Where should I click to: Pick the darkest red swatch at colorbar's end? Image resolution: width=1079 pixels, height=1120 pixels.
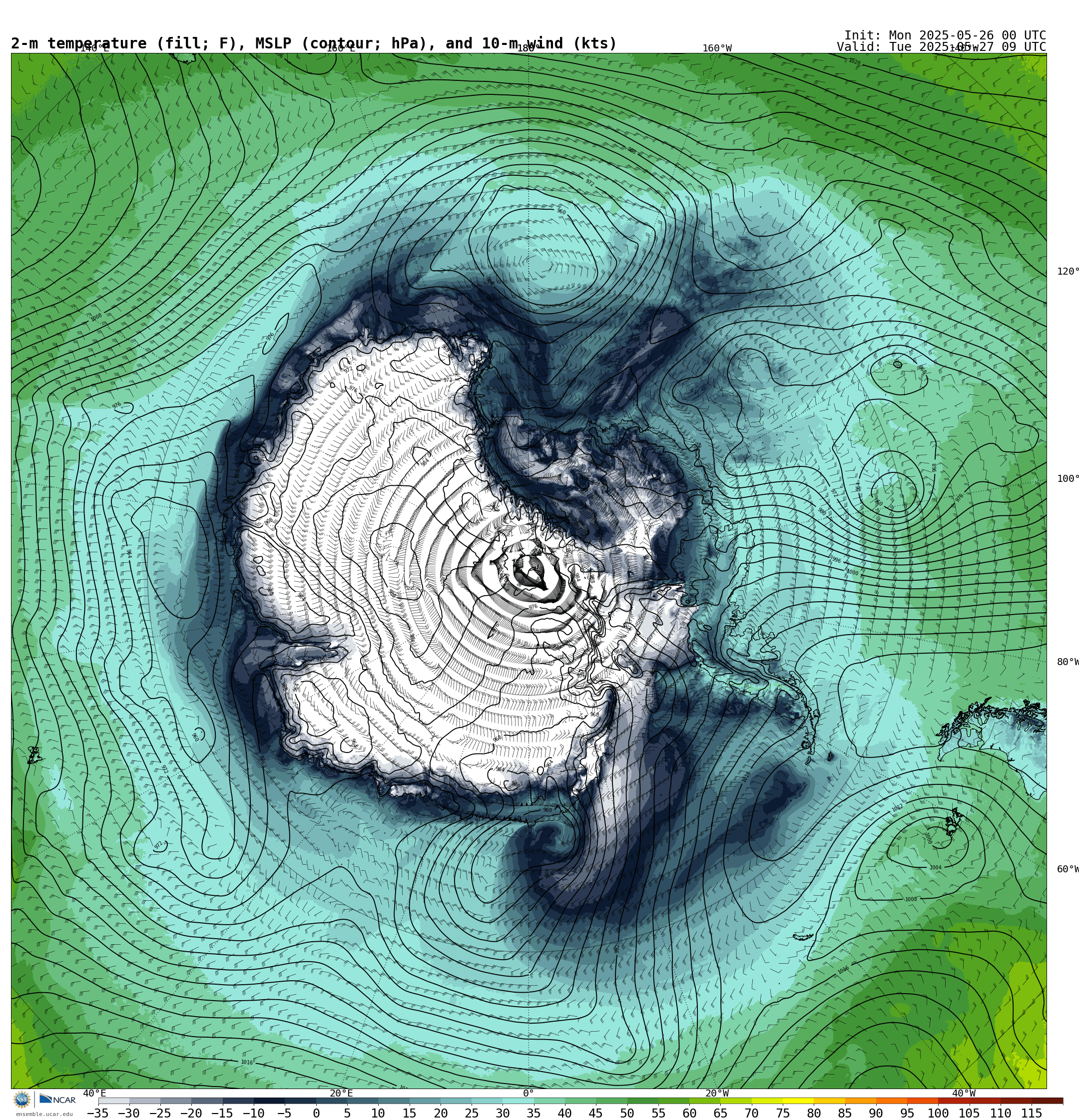click(x=1048, y=1101)
